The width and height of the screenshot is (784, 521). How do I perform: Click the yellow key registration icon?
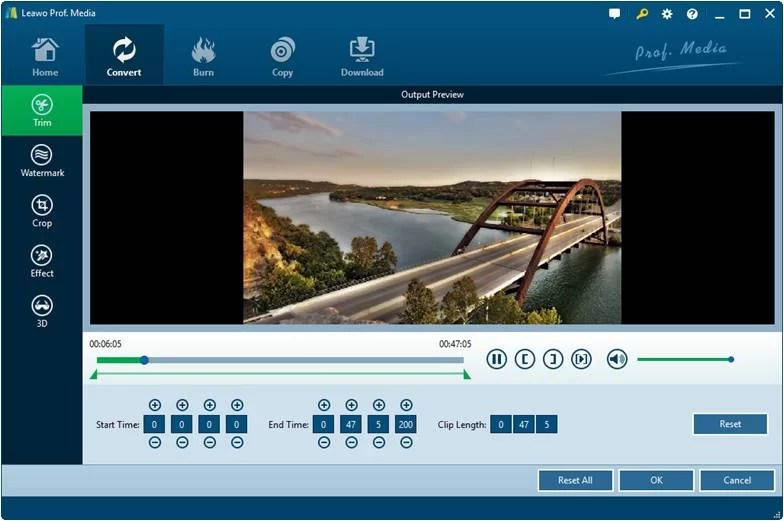[642, 14]
